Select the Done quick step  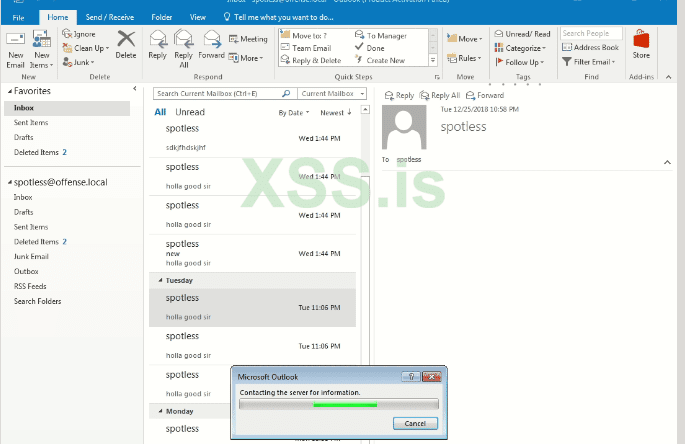pos(370,48)
